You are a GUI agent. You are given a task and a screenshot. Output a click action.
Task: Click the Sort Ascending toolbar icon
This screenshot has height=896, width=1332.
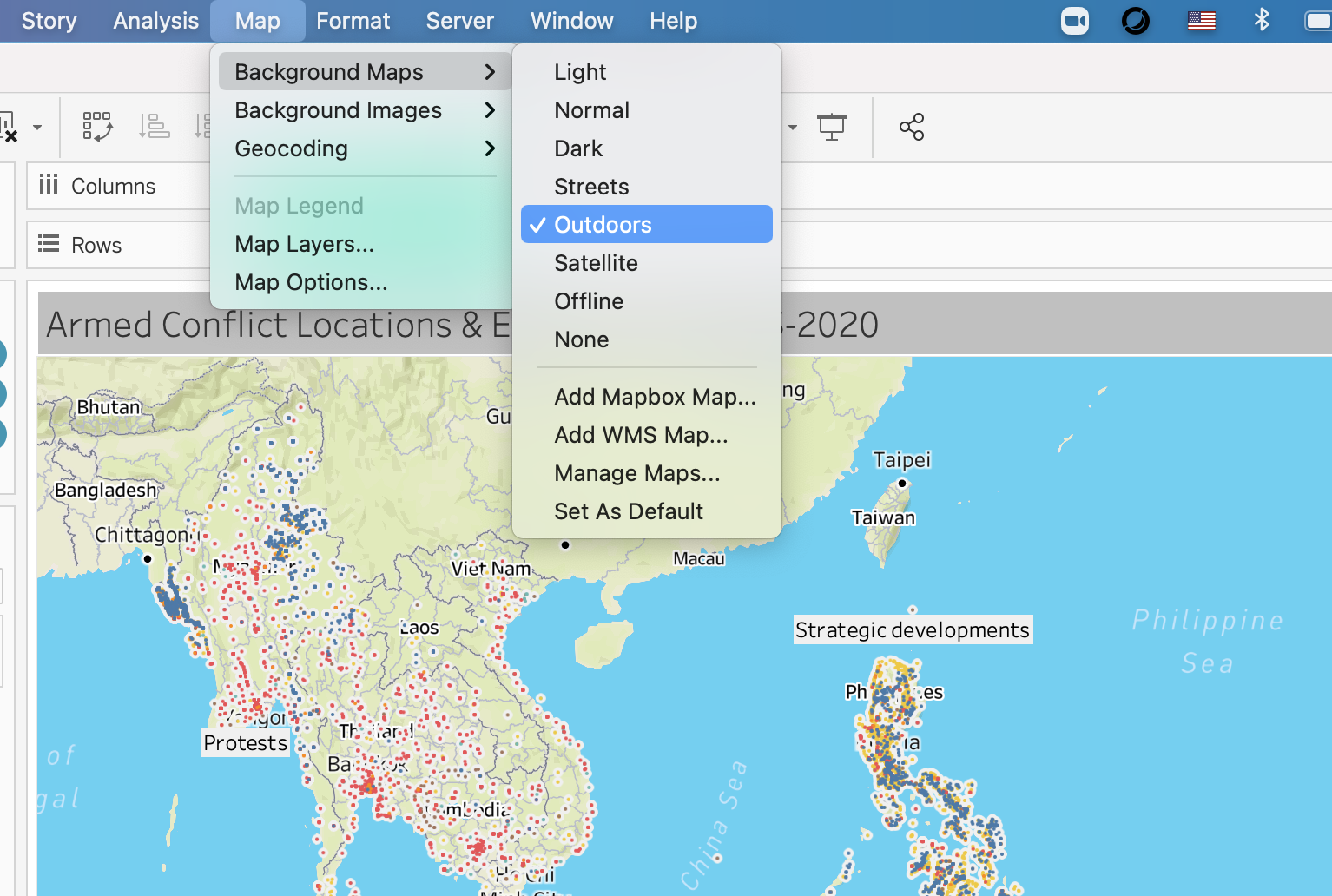155,127
